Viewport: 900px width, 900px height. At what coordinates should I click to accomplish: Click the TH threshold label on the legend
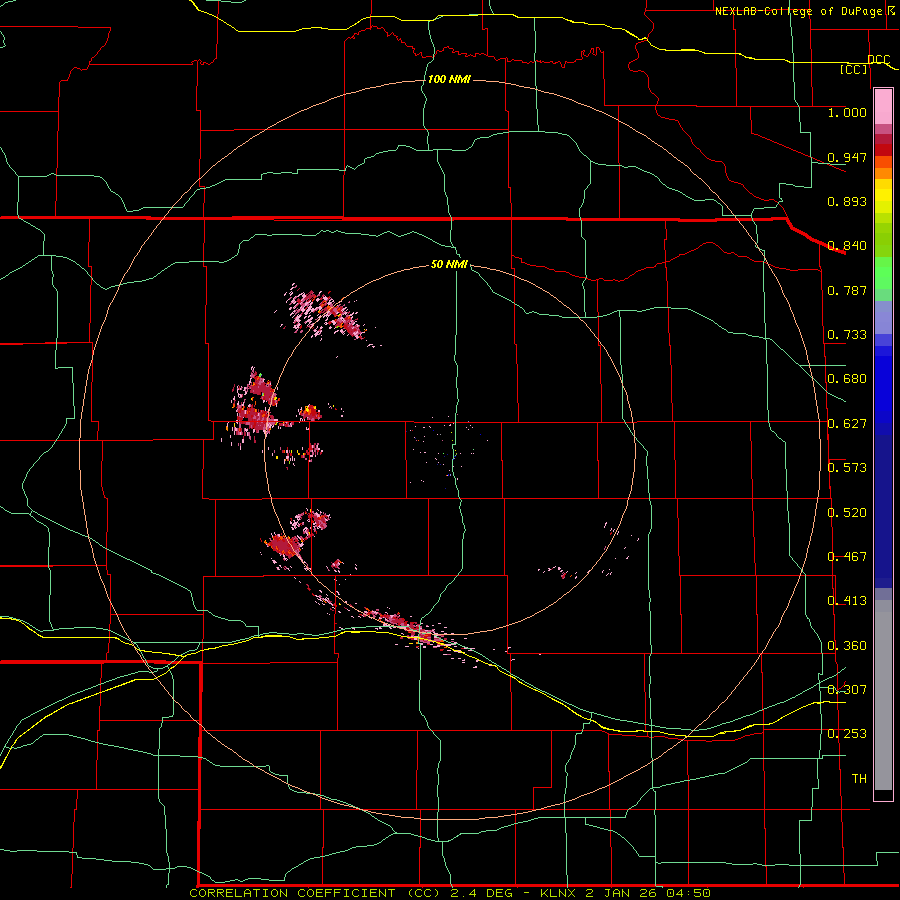coord(859,779)
